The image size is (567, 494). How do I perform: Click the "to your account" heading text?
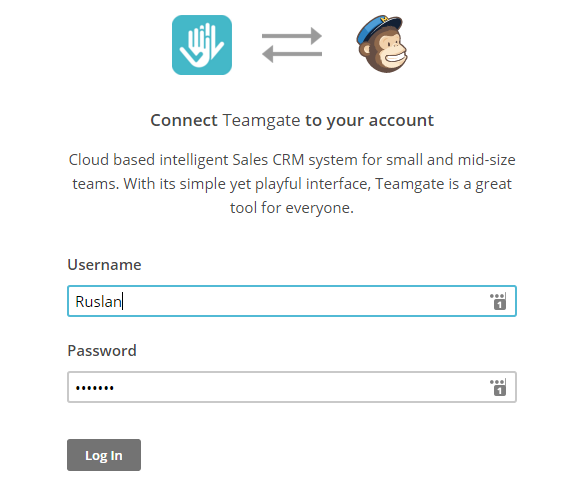[369, 120]
